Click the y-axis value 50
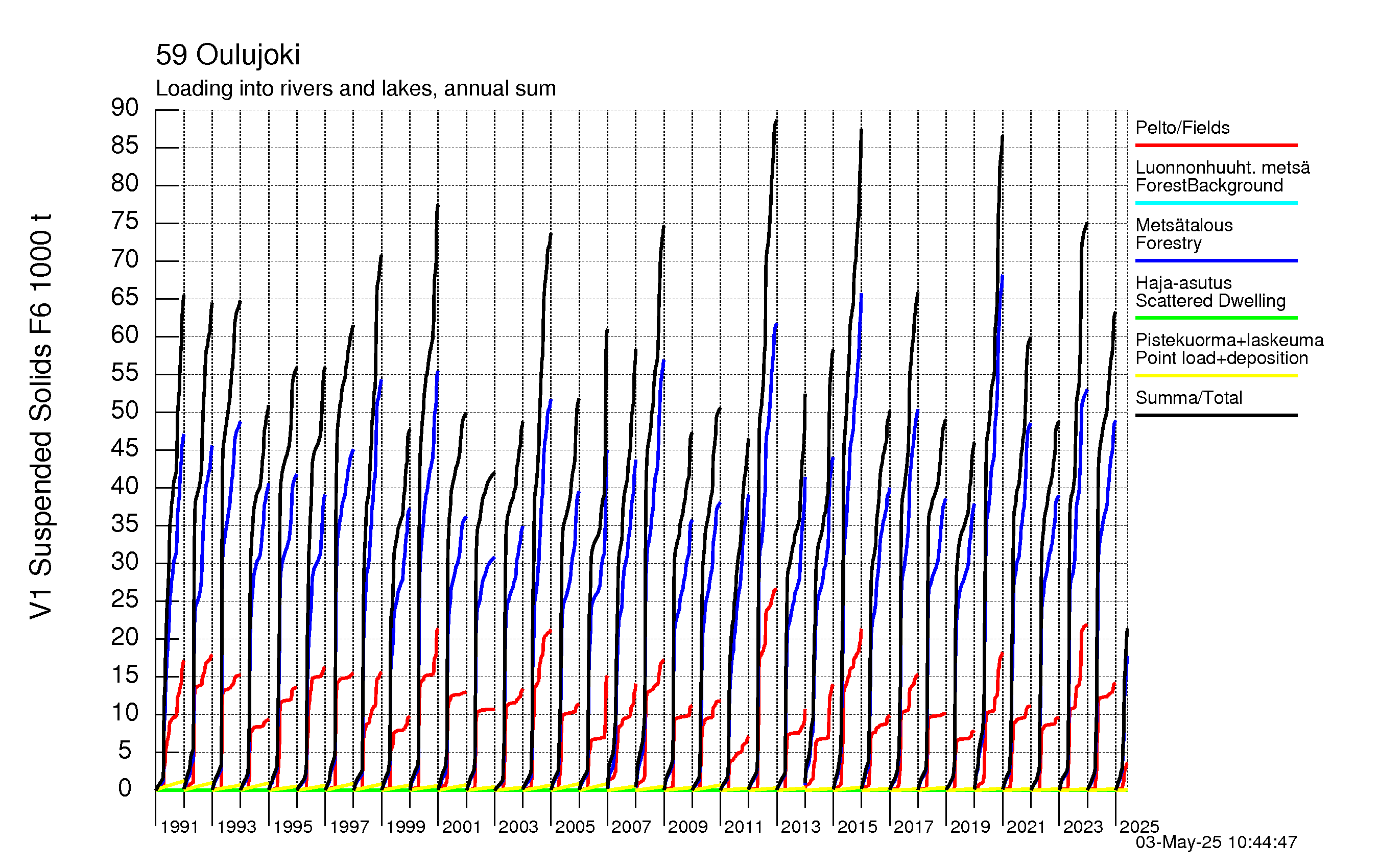 pyautogui.click(x=125, y=411)
